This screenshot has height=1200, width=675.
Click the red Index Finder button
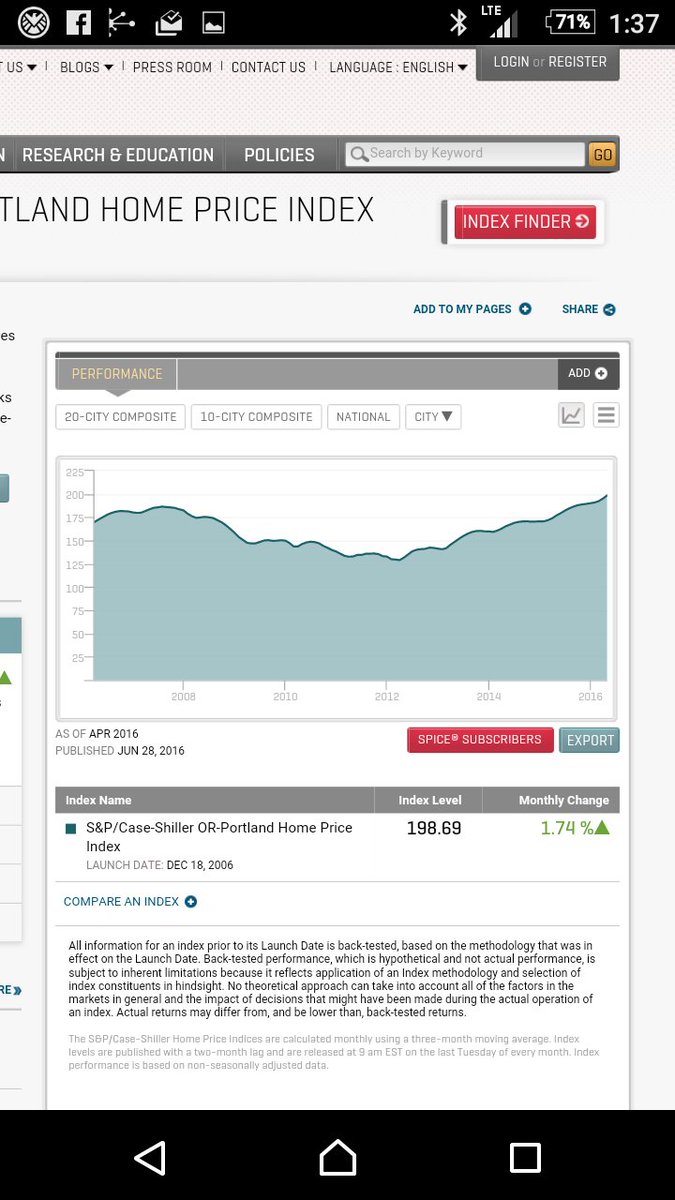[x=525, y=222]
